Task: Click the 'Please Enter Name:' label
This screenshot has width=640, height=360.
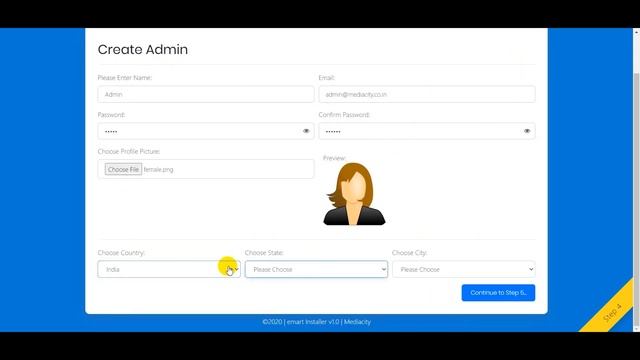Action: coord(124,78)
